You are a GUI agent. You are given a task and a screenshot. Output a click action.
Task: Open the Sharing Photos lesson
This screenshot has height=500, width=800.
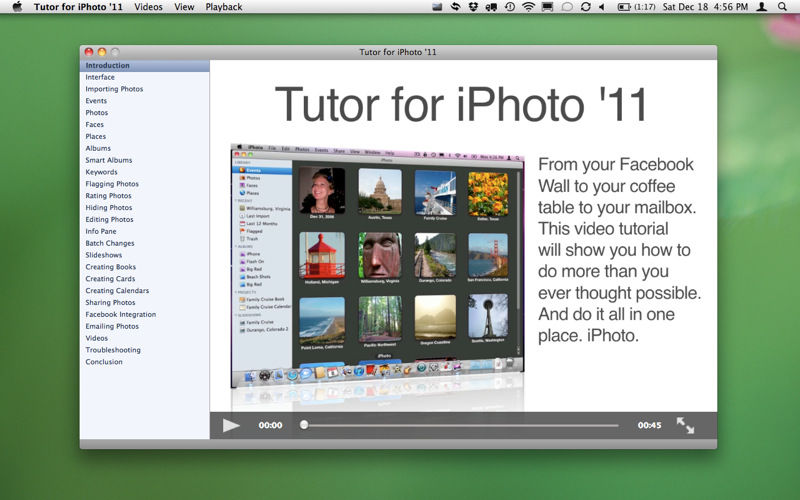click(x=144, y=302)
